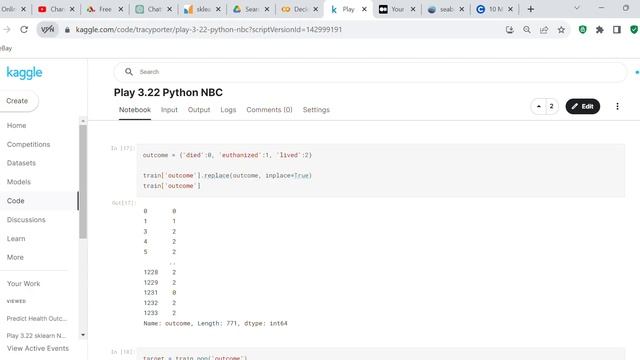Open the zoom magnifier icon in address bar
Screen dimensions: 640x360
tap(527, 29)
